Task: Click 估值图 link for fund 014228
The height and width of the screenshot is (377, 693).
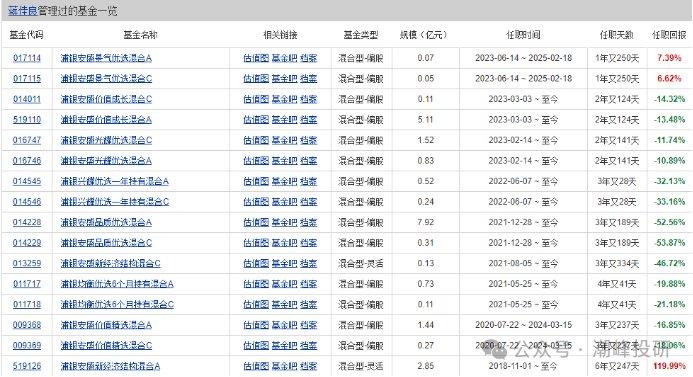Action: click(x=256, y=222)
